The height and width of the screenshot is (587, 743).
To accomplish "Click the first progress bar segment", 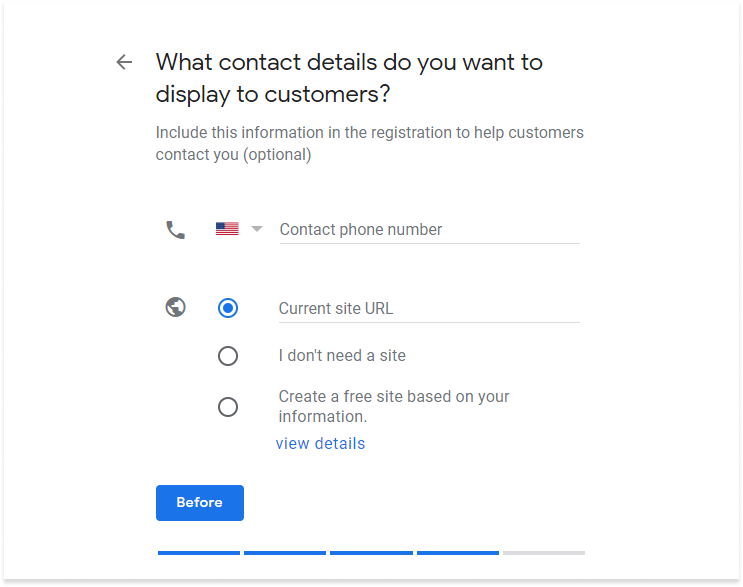I will coord(199,552).
